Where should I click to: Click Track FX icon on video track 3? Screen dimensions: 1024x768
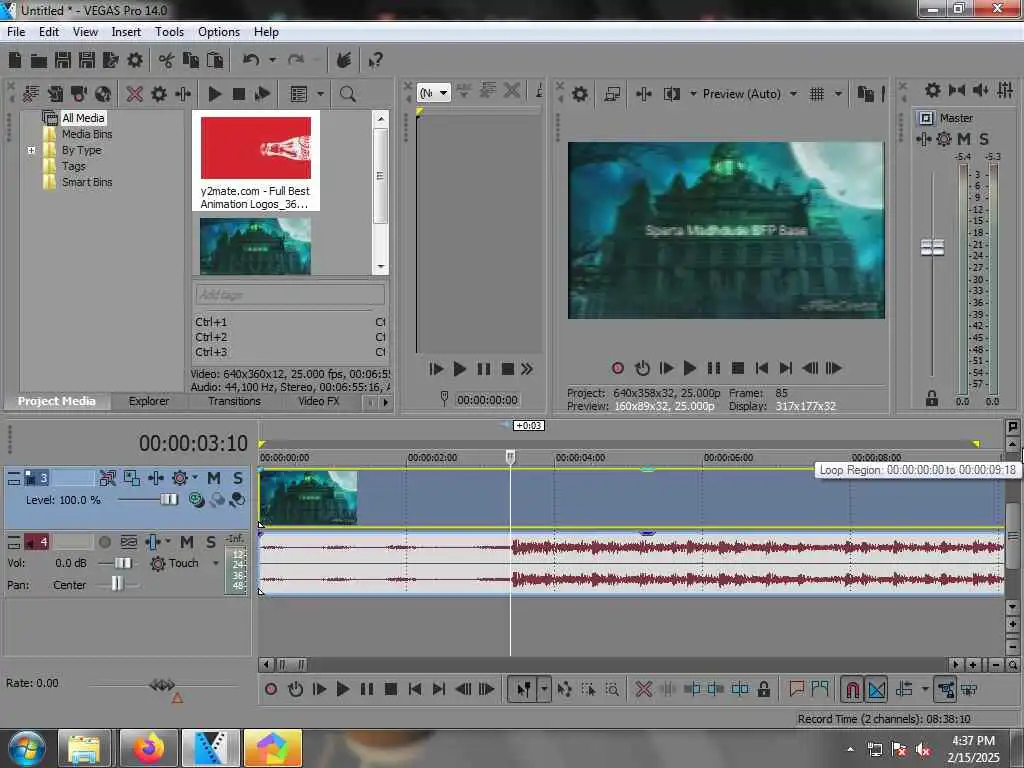(180, 478)
